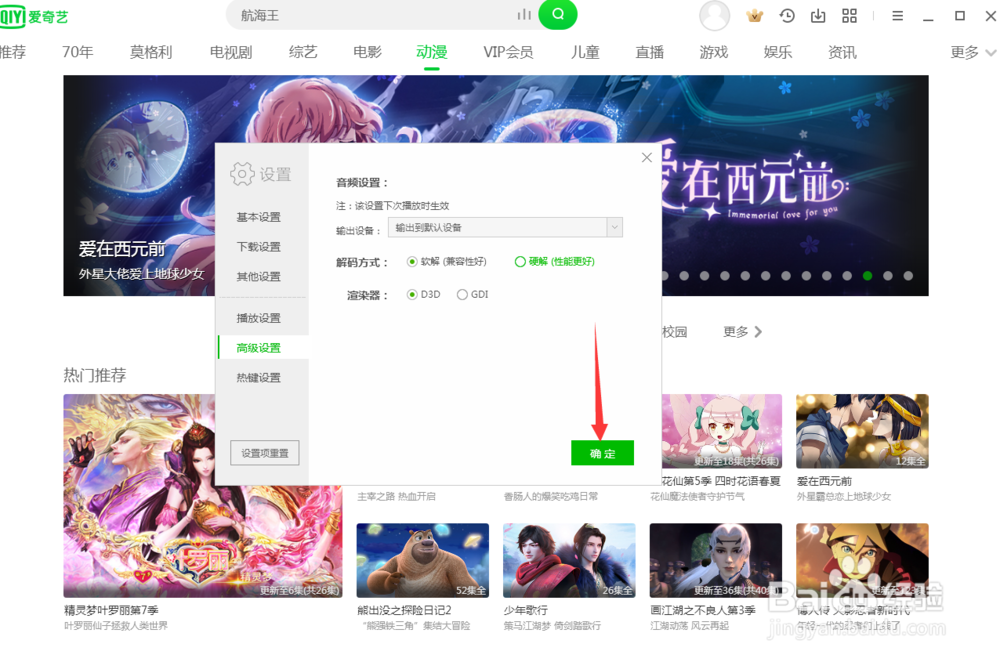Click the VIP crown icon
Screen dimensions: 1000x662
(754, 16)
